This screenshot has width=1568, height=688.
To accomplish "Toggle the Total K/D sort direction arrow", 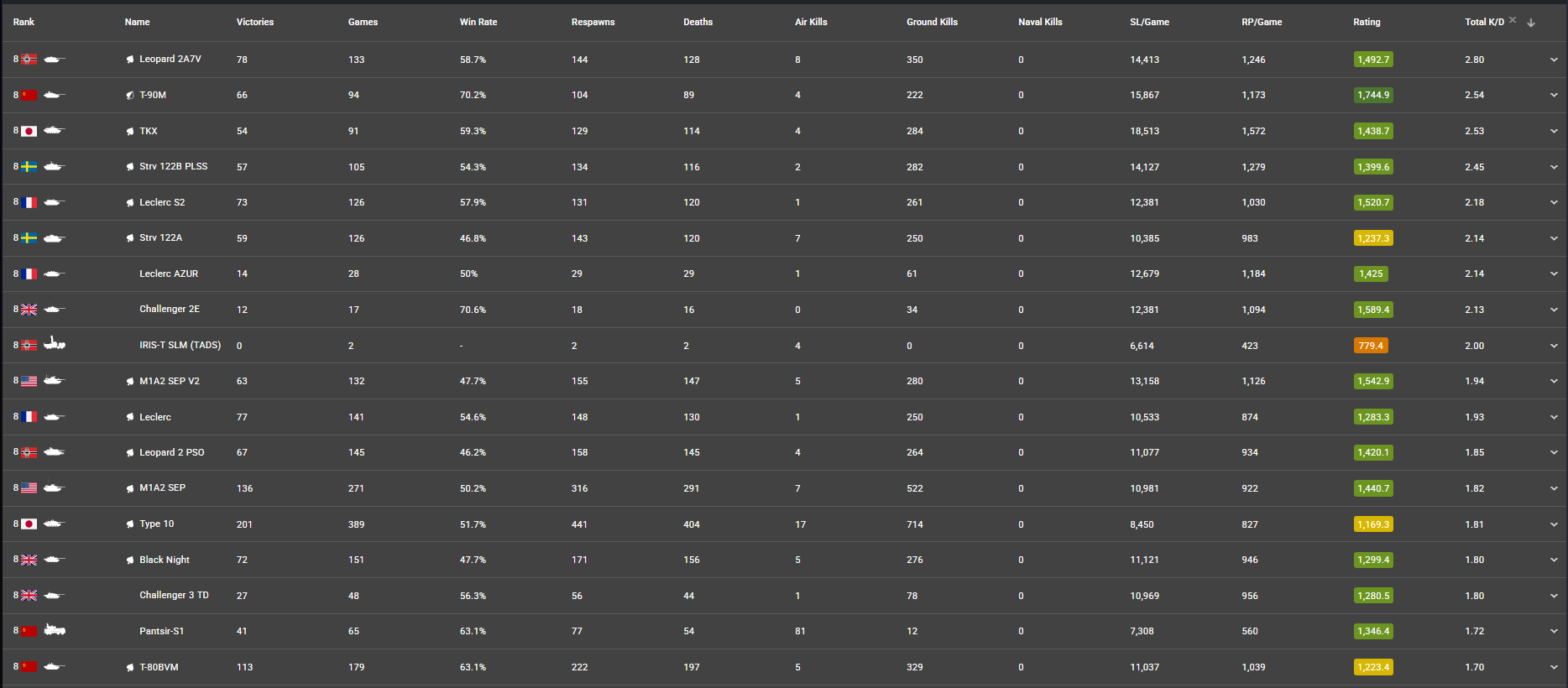I will click(x=1531, y=23).
